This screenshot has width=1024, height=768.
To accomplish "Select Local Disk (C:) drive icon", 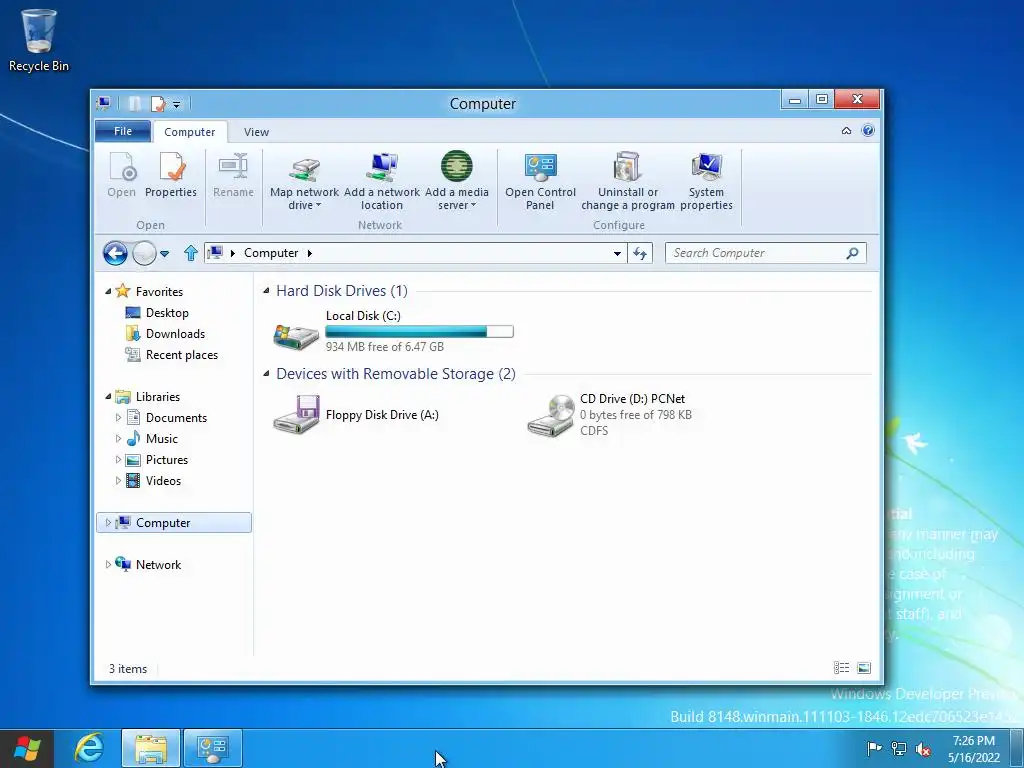I will [x=296, y=336].
